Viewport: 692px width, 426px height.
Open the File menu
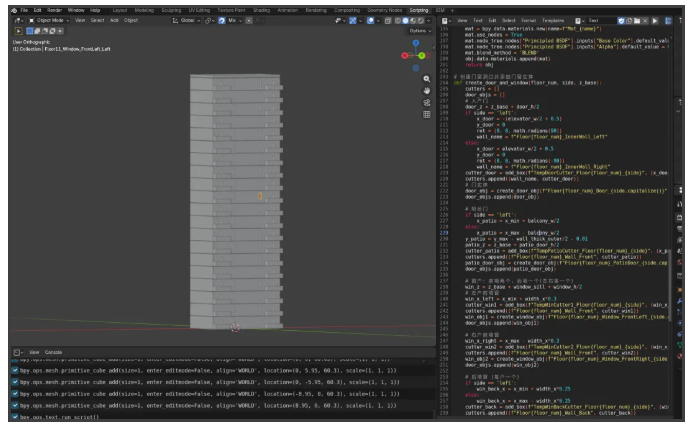click(24, 10)
